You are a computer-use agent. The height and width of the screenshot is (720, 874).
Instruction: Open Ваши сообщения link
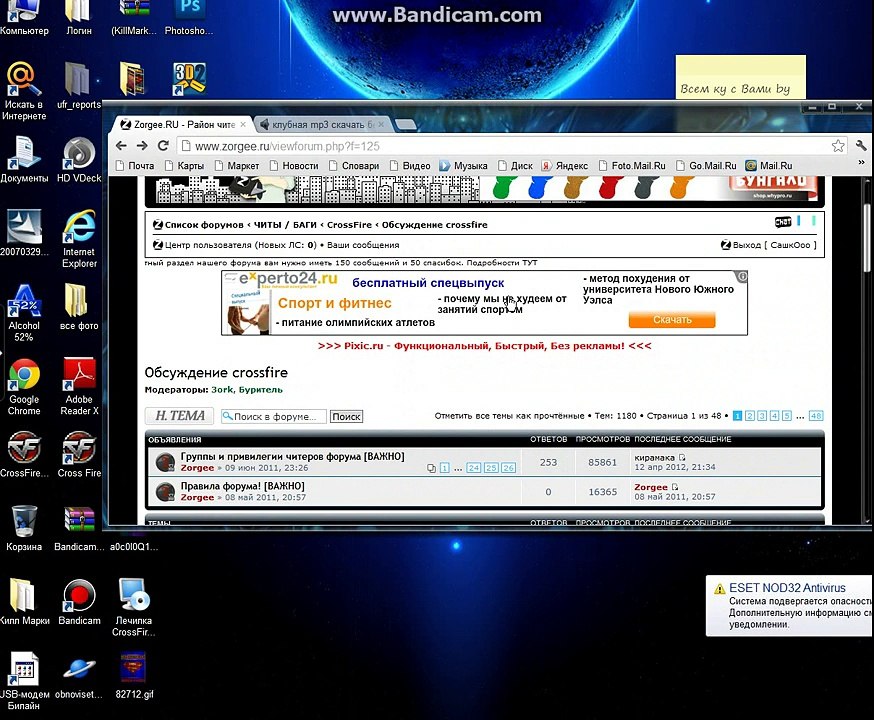coord(363,245)
